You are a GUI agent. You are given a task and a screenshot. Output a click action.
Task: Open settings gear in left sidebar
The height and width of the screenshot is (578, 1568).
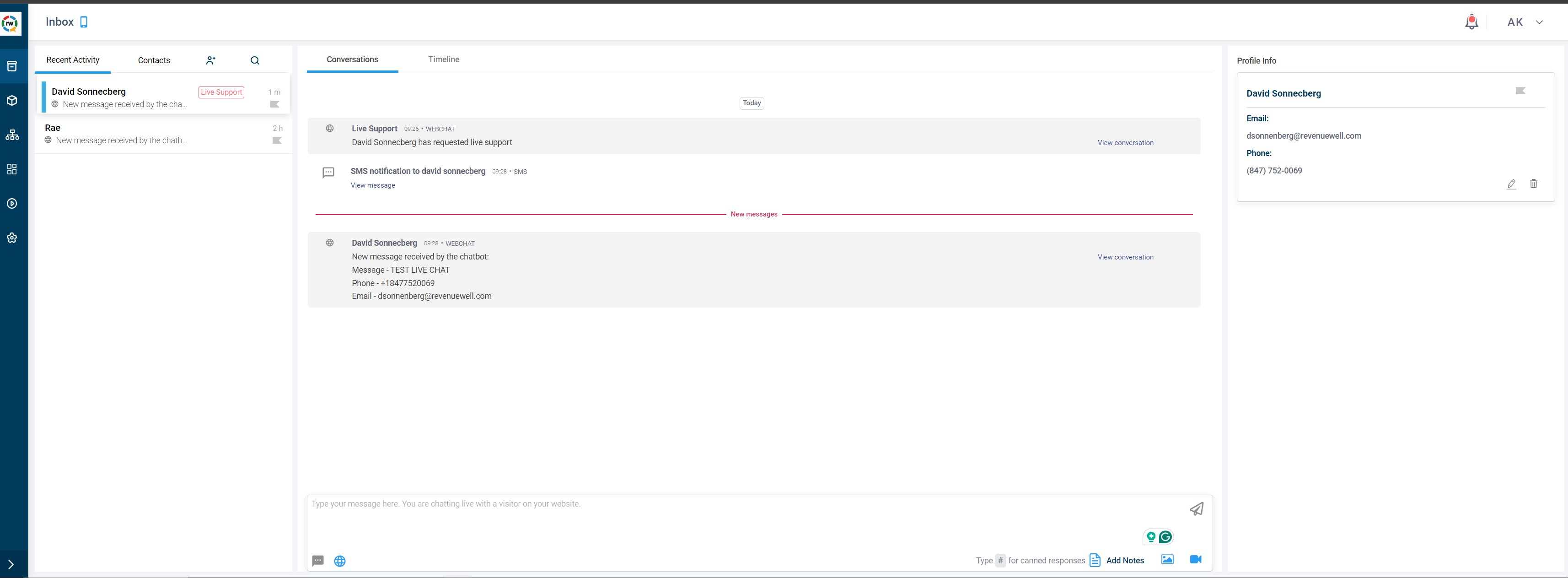click(x=12, y=238)
